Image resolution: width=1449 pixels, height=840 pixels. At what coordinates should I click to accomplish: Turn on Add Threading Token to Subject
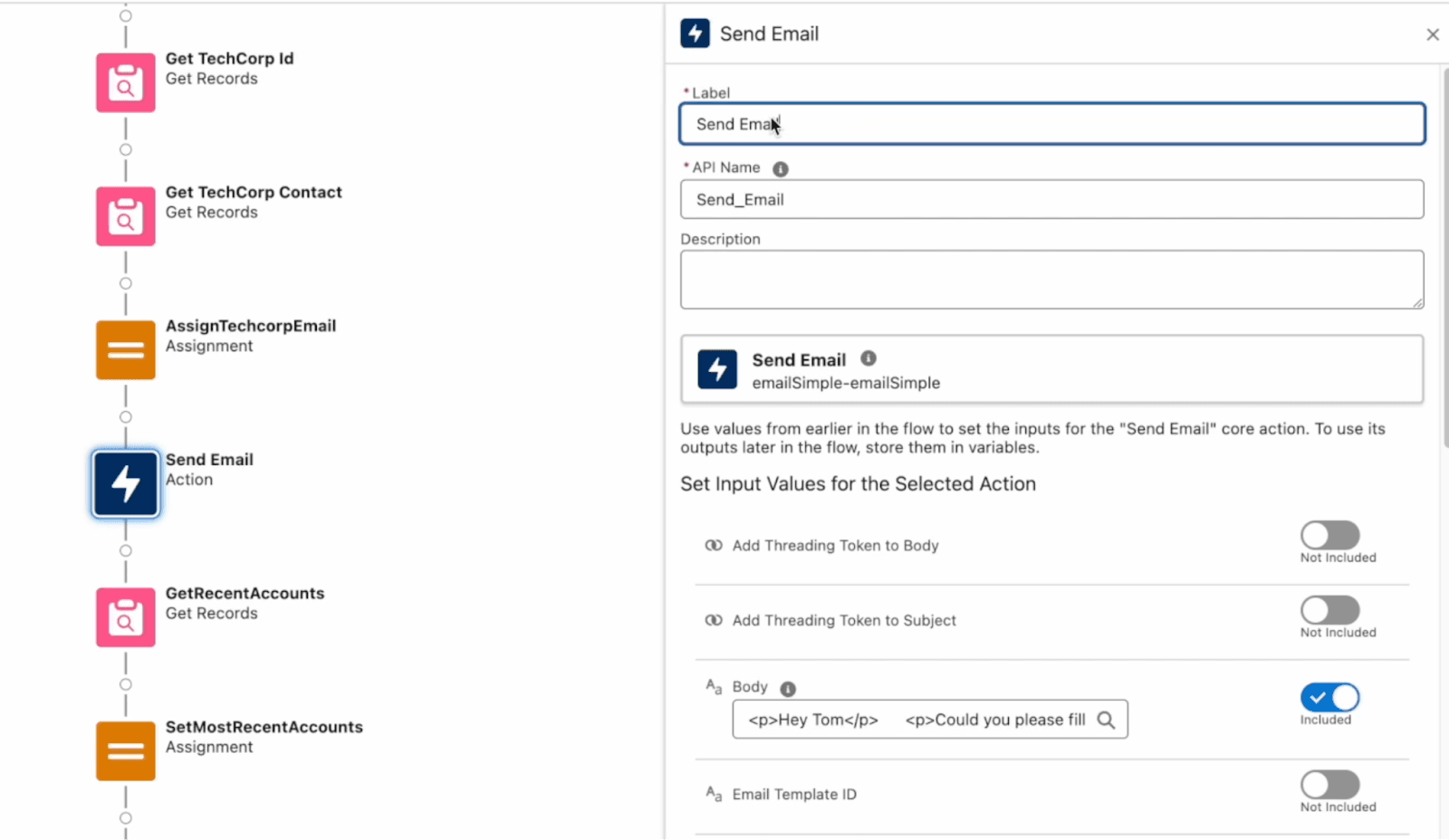(x=1329, y=610)
